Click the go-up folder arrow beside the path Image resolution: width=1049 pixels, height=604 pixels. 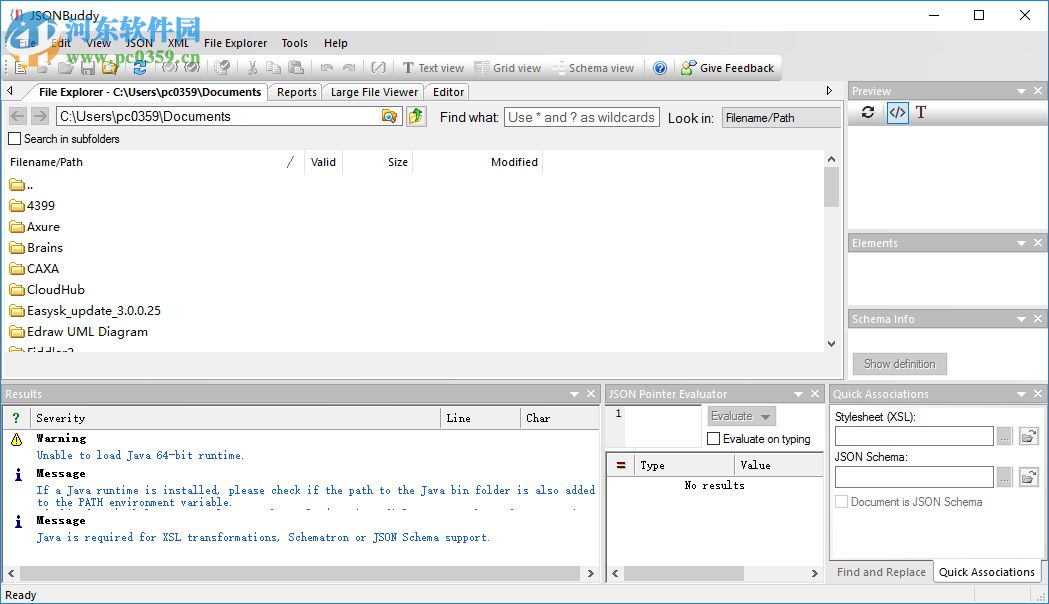(416, 117)
